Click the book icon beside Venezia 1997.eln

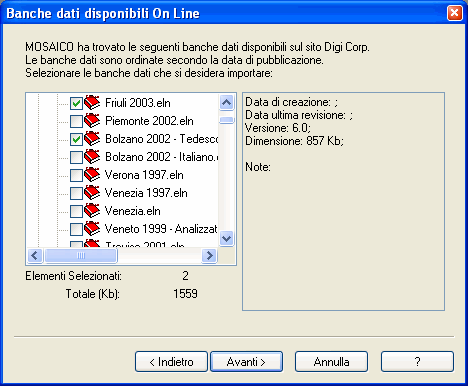point(92,193)
